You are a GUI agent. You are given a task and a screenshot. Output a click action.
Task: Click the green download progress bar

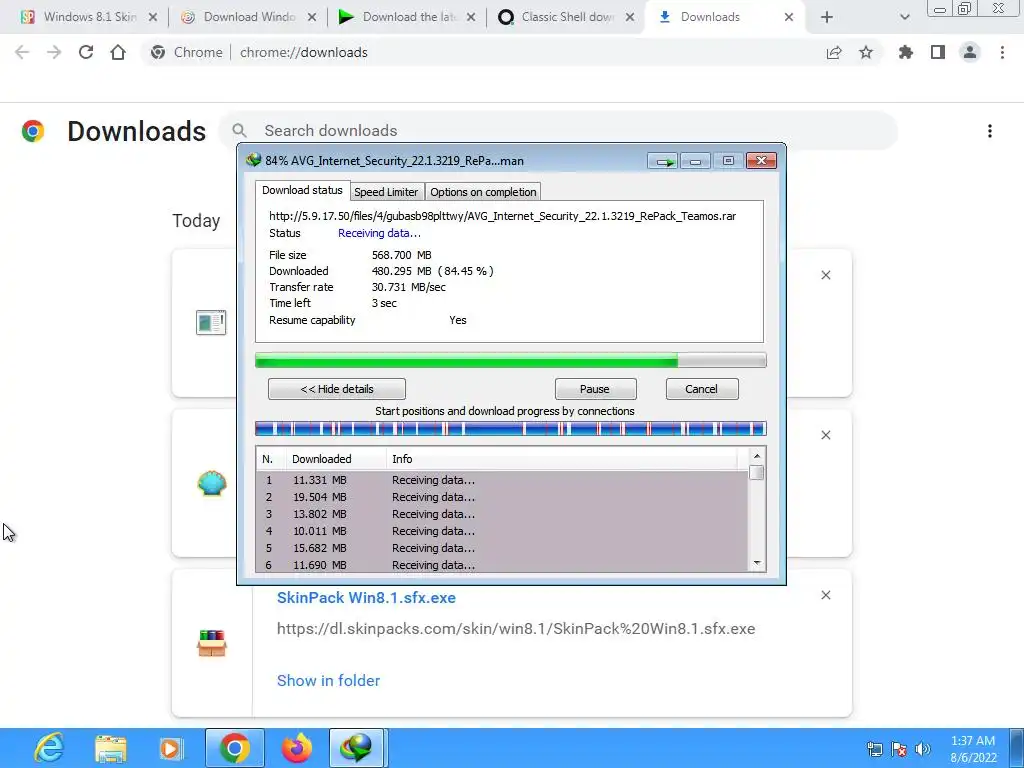coord(511,360)
